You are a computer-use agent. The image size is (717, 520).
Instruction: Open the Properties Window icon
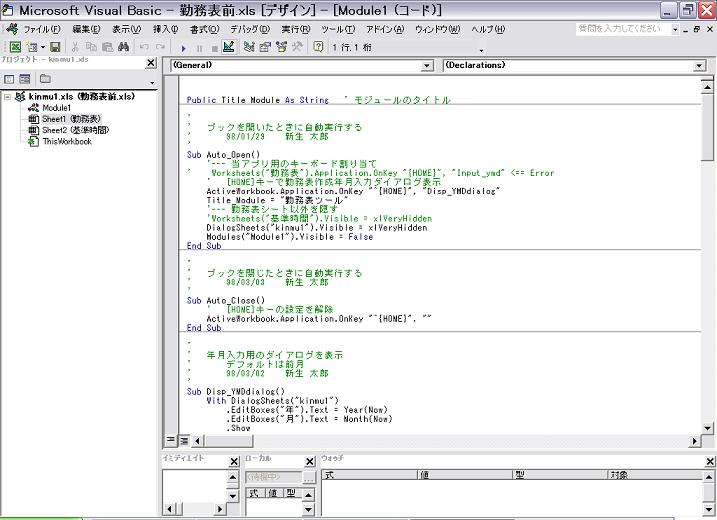pyautogui.click(x=265, y=47)
